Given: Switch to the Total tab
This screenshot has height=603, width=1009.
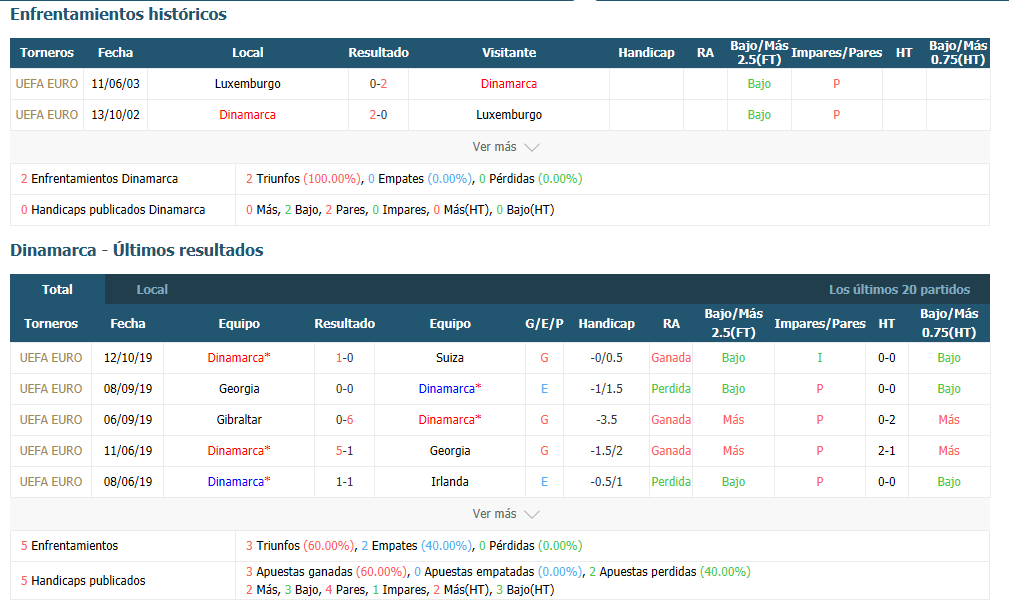Looking at the screenshot, I should [57, 290].
